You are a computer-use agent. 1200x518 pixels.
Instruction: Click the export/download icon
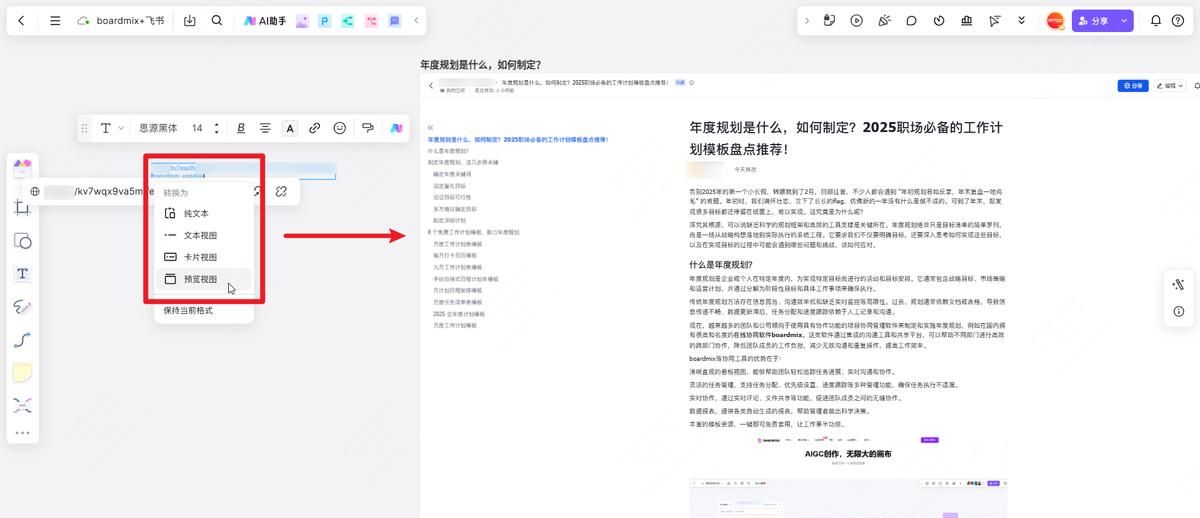[x=190, y=20]
